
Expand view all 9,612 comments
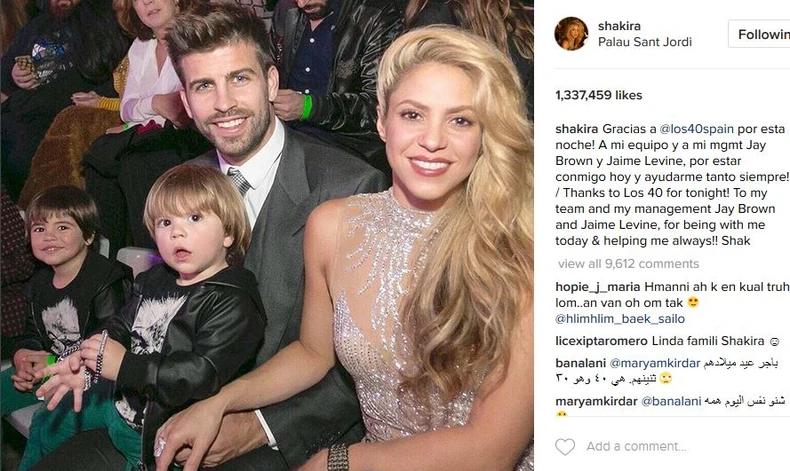click(x=628, y=264)
